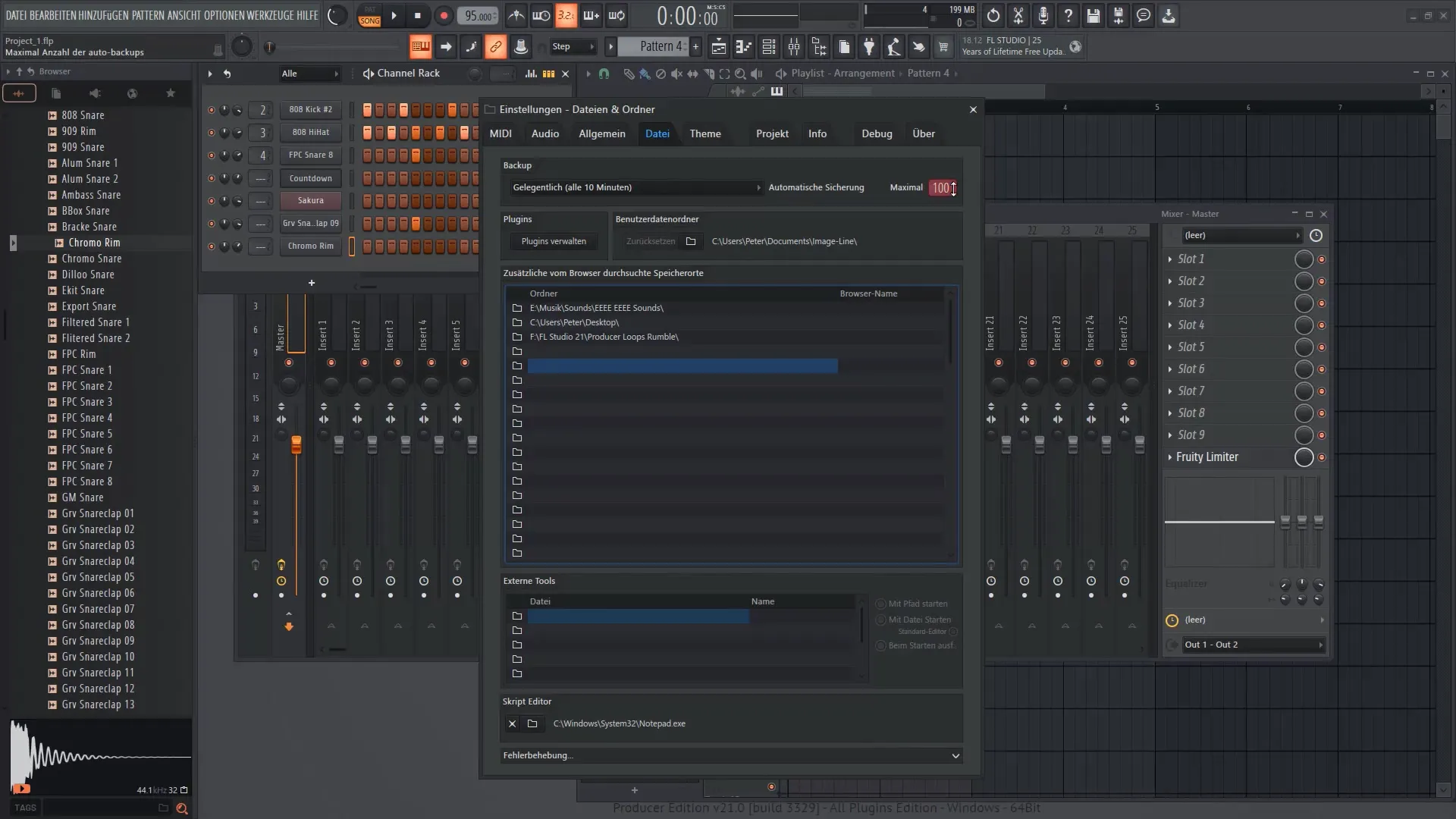Mute the Sakura channel

tap(212, 201)
